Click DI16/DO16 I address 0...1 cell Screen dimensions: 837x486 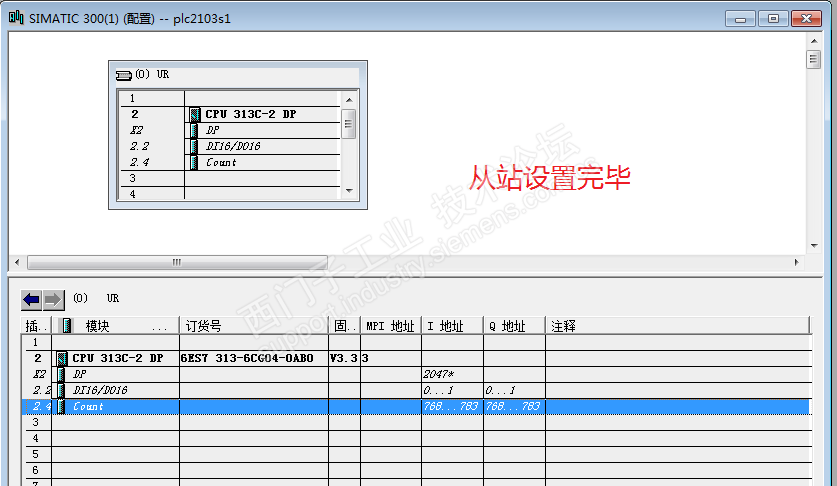[453, 390]
